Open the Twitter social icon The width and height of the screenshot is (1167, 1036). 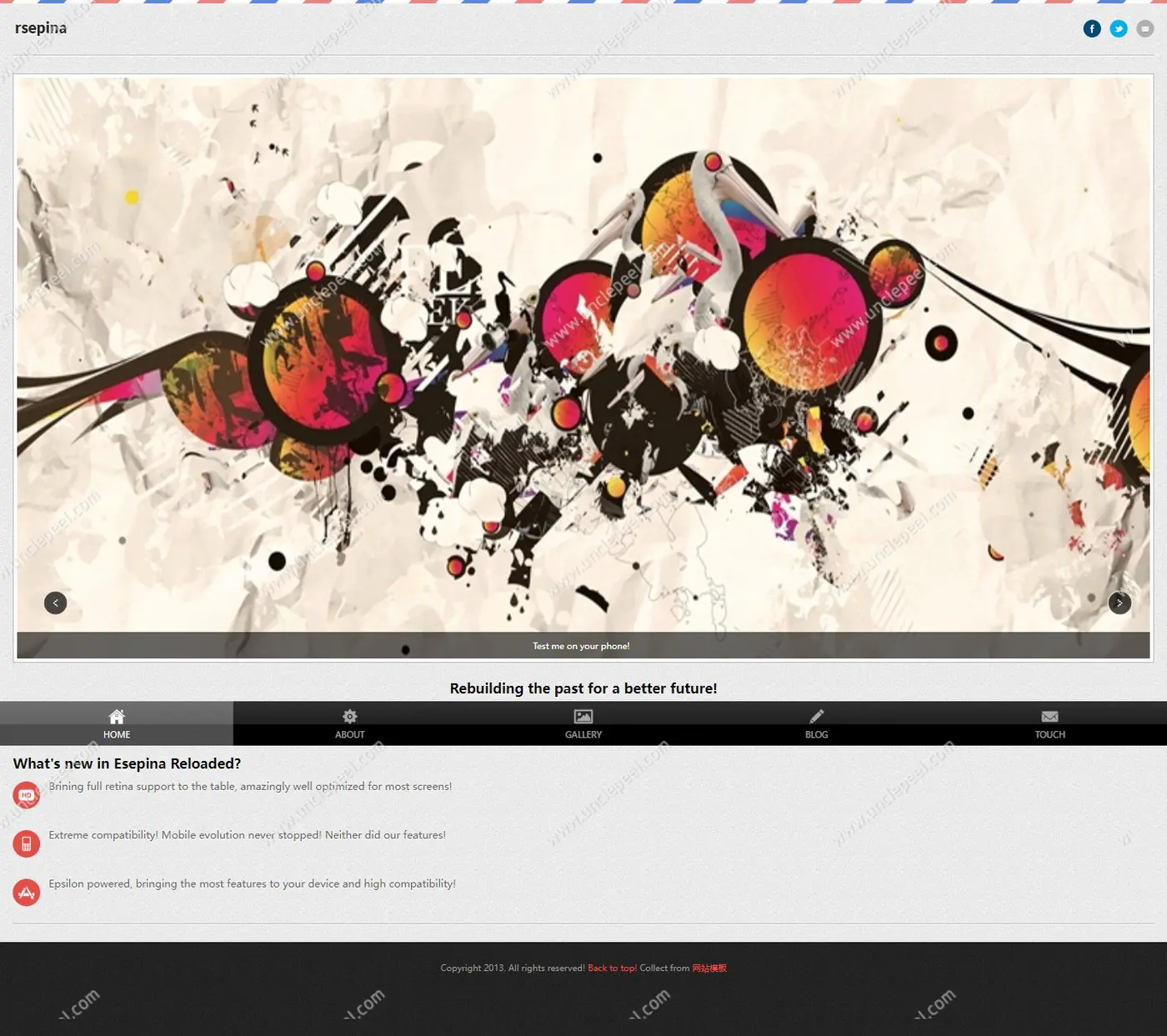pyautogui.click(x=1119, y=29)
